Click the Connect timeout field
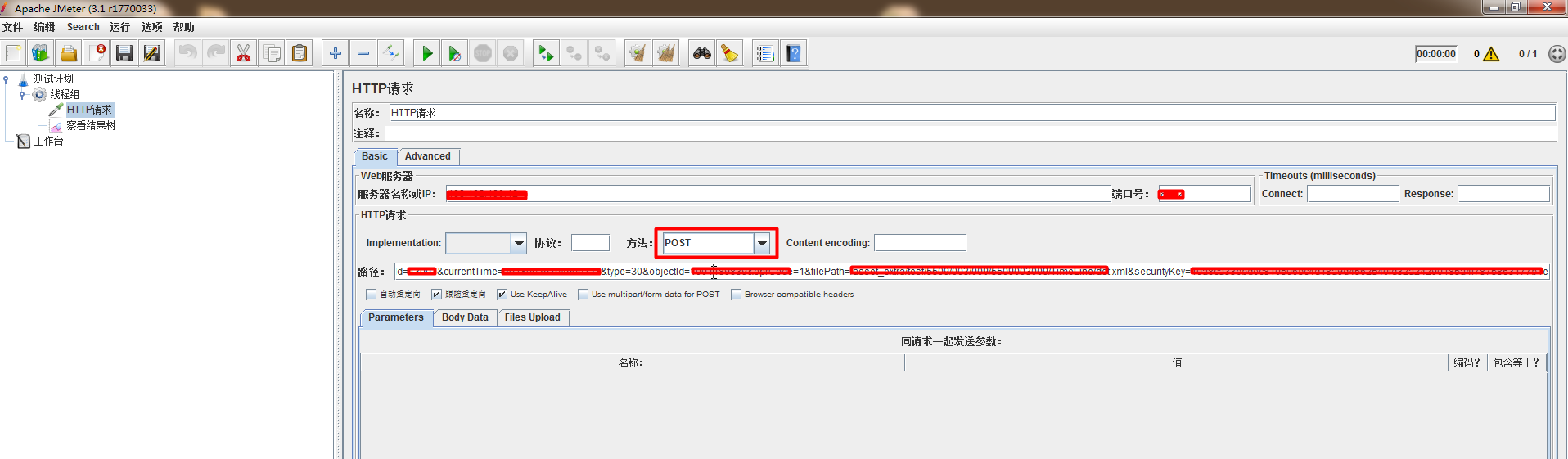Screen dimensions: 1568x459 point(1353,194)
